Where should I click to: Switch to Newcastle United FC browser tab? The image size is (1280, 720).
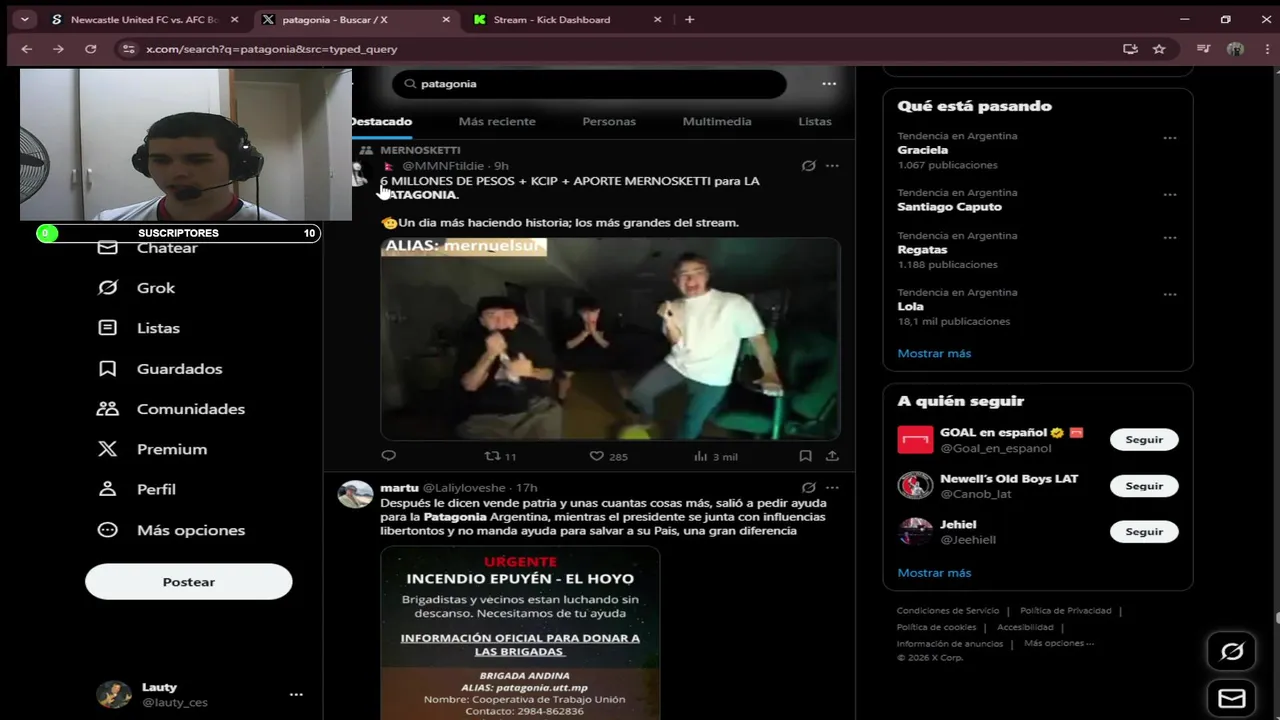[146, 19]
